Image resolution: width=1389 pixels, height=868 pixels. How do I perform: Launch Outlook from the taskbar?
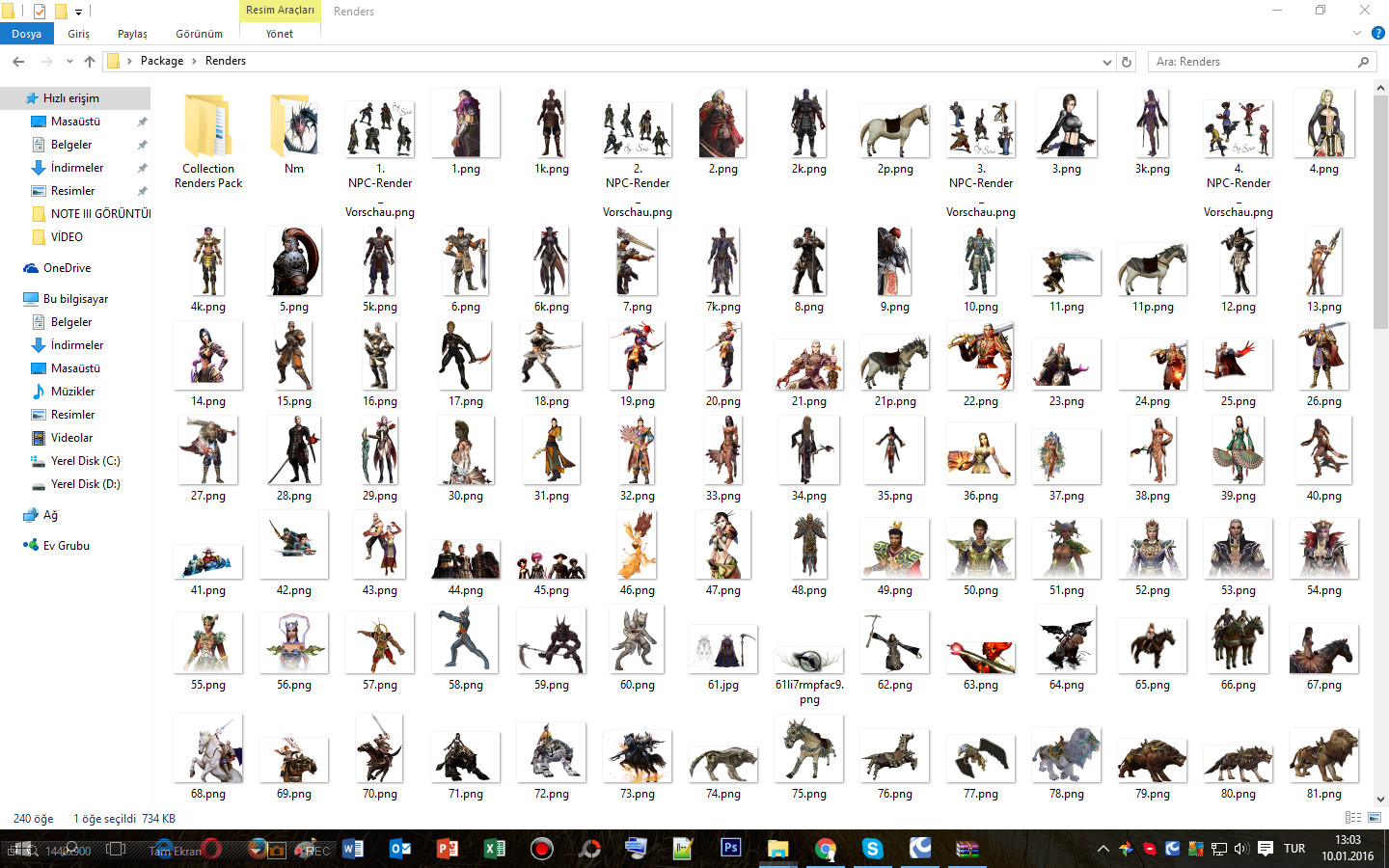pos(399,849)
